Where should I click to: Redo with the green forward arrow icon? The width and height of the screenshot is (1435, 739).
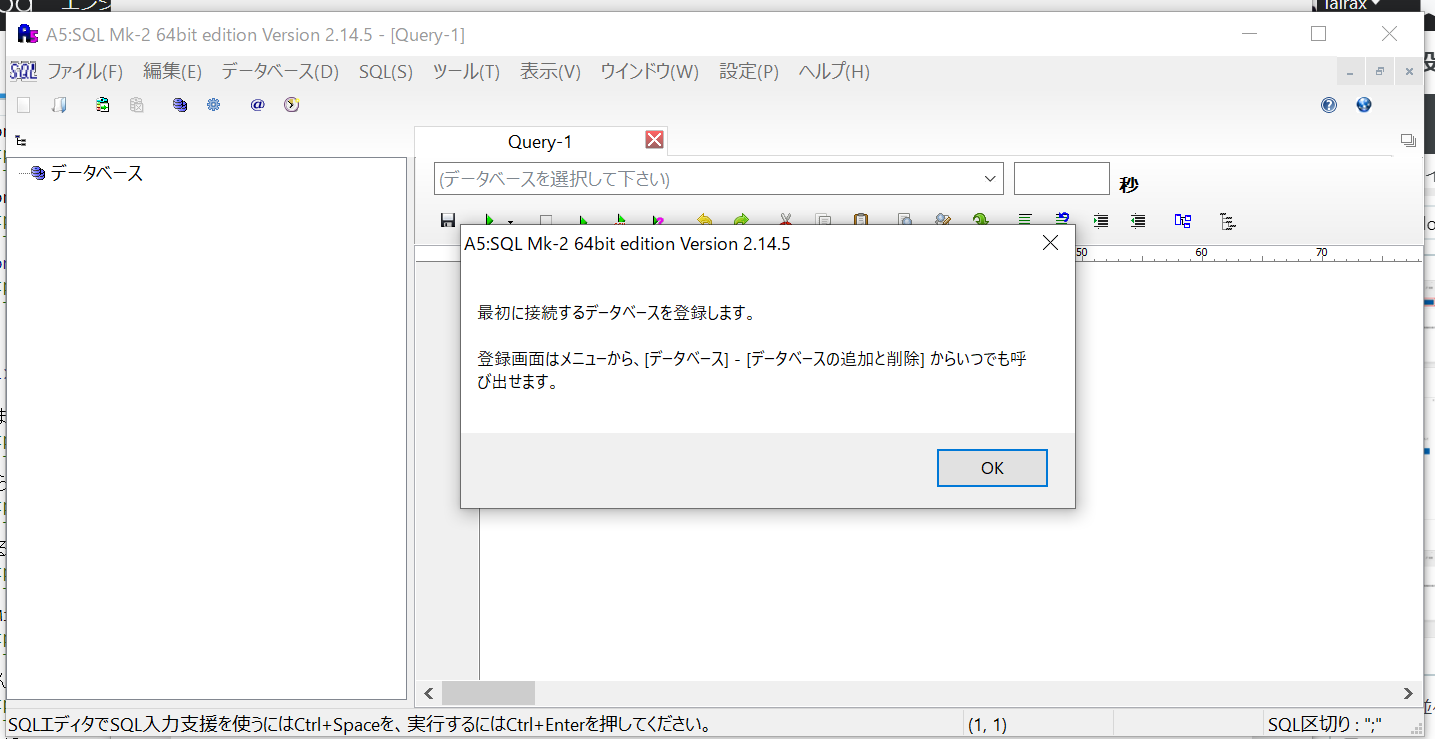coord(741,220)
